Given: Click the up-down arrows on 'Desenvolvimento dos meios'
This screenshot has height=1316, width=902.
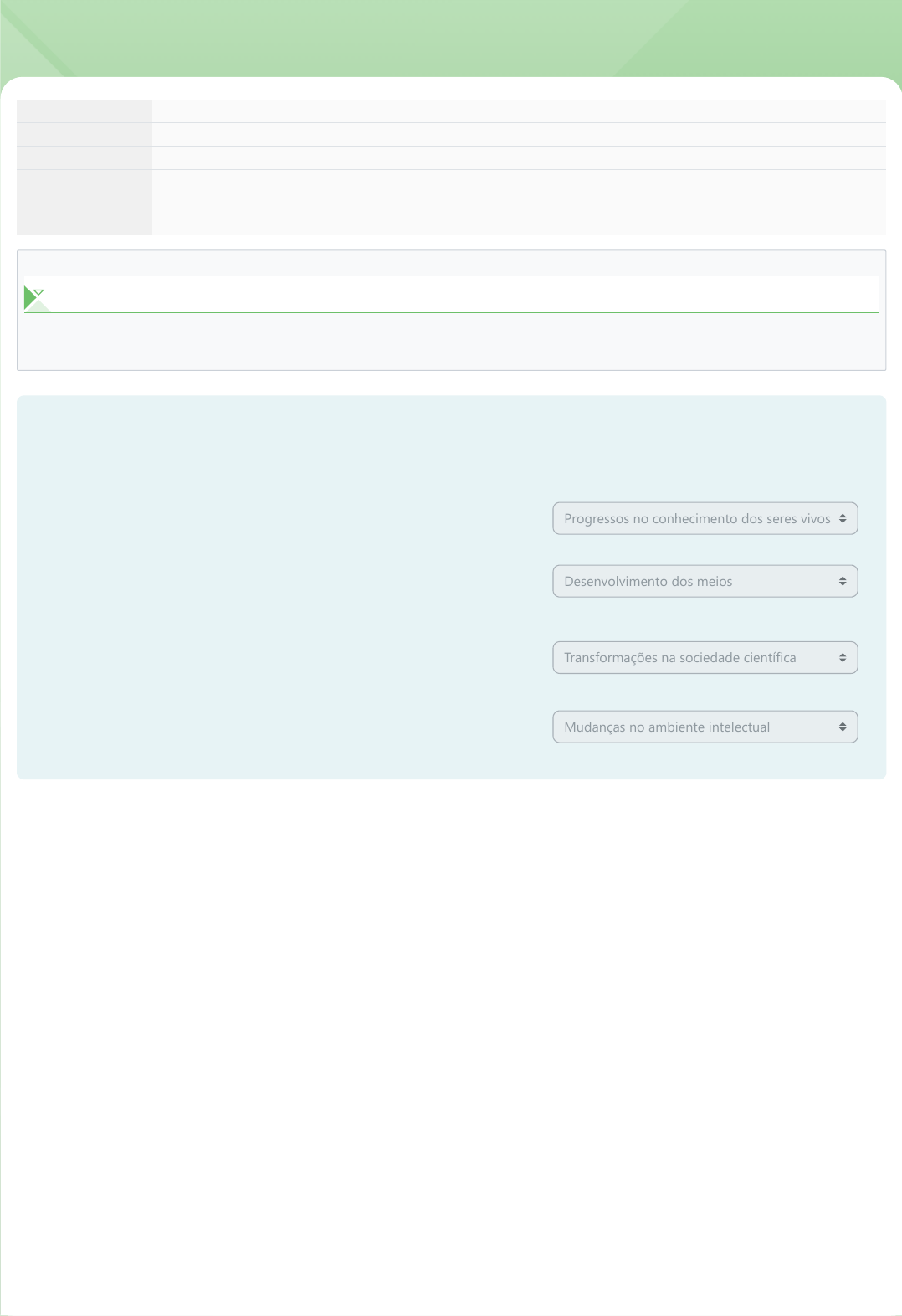Looking at the screenshot, I should click(x=843, y=581).
